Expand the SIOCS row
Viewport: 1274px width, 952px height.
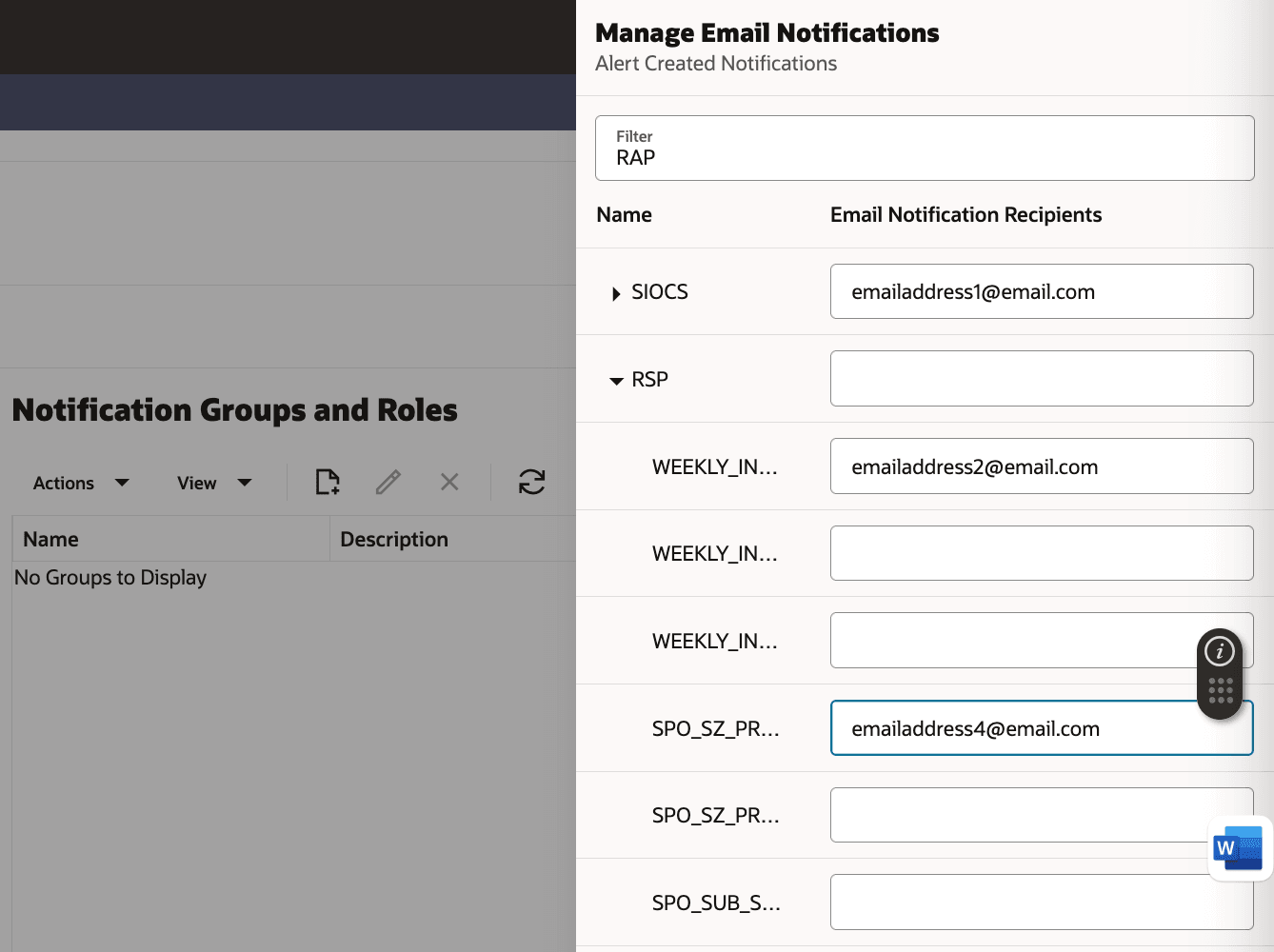[x=616, y=293]
